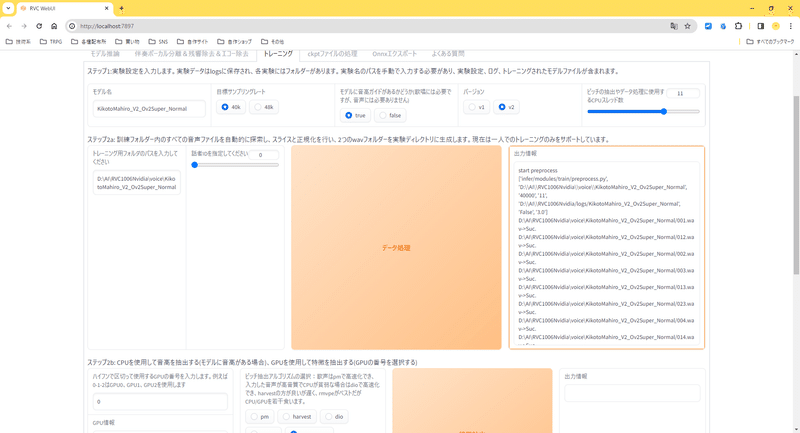Click the translate page icon in address bar
Image resolution: width=800 pixels, height=433 pixels.
pos(673,26)
